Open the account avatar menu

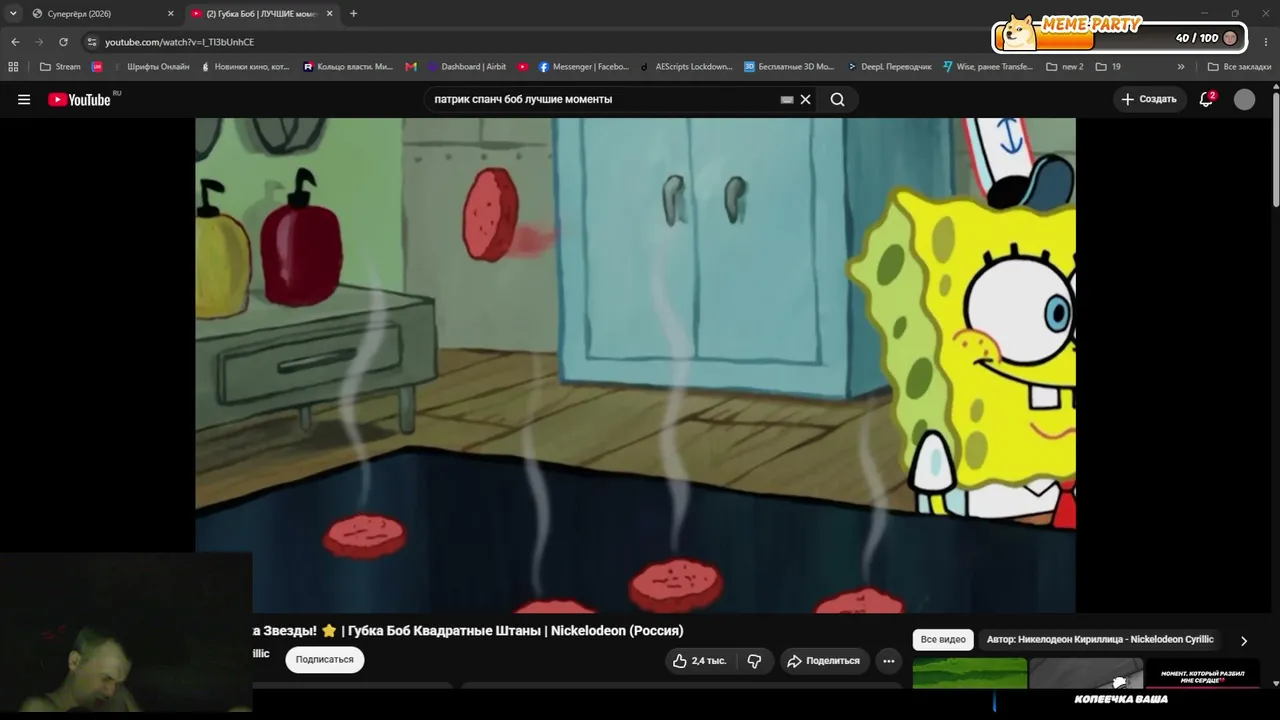point(1244,99)
